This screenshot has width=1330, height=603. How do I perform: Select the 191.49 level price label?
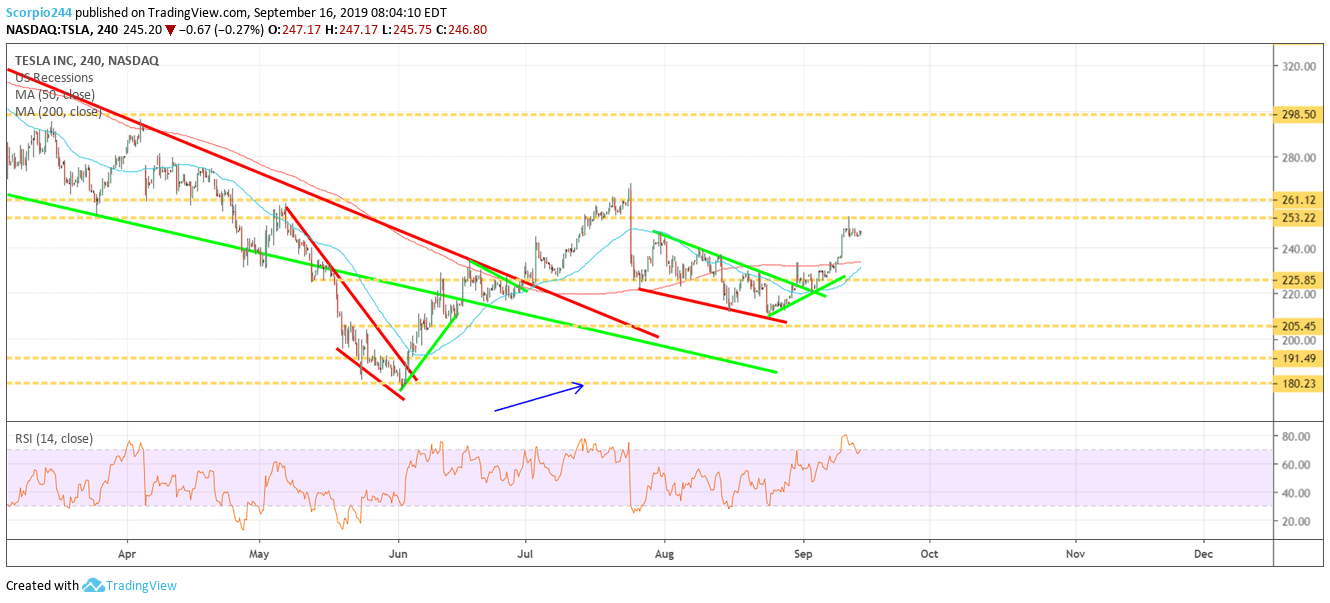pyautogui.click(x=1298, y=358)
